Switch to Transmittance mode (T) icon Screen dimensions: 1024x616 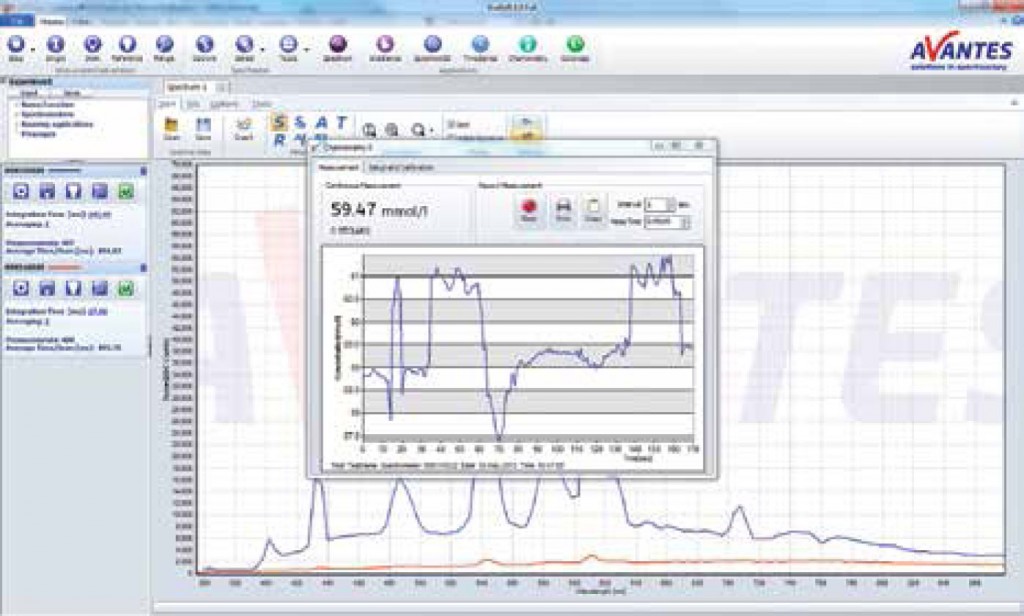(x=341, y=122)
